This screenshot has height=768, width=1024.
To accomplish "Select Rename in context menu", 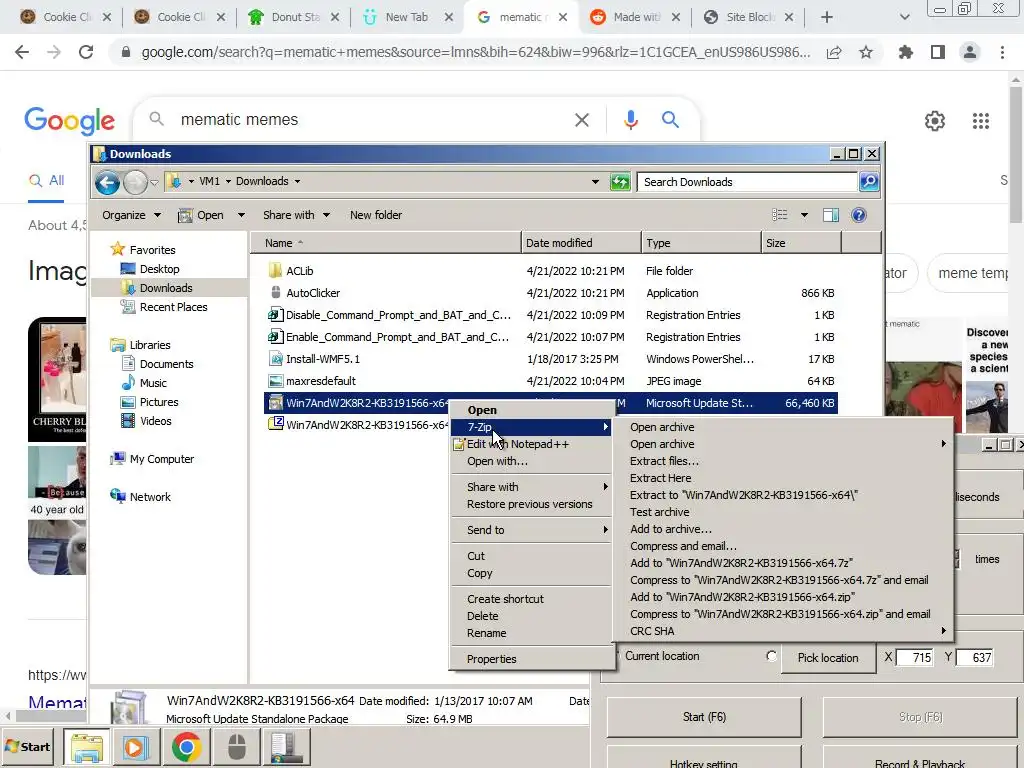I will coord(487,633).
